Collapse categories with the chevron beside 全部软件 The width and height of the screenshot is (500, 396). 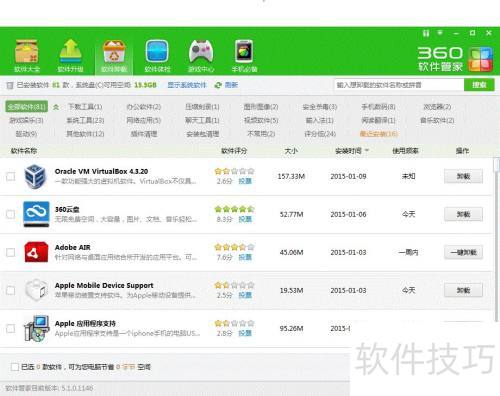(x=56, y=107)
